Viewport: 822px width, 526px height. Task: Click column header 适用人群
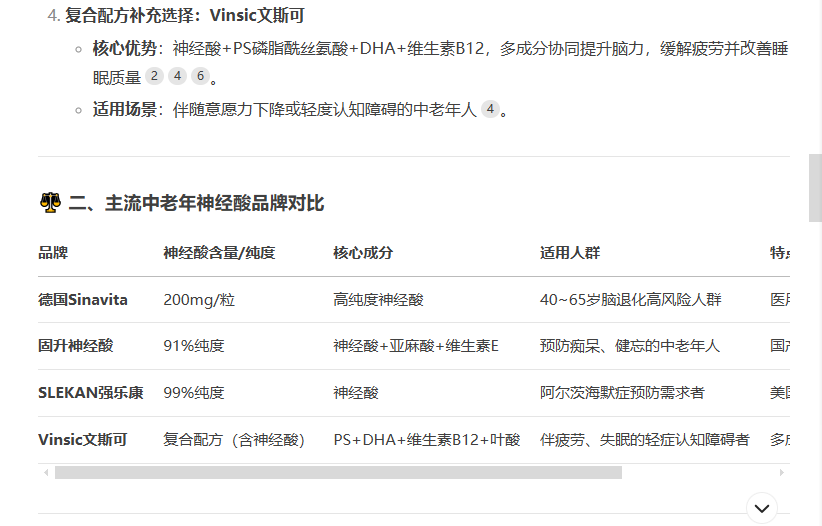tap(570, 253)
